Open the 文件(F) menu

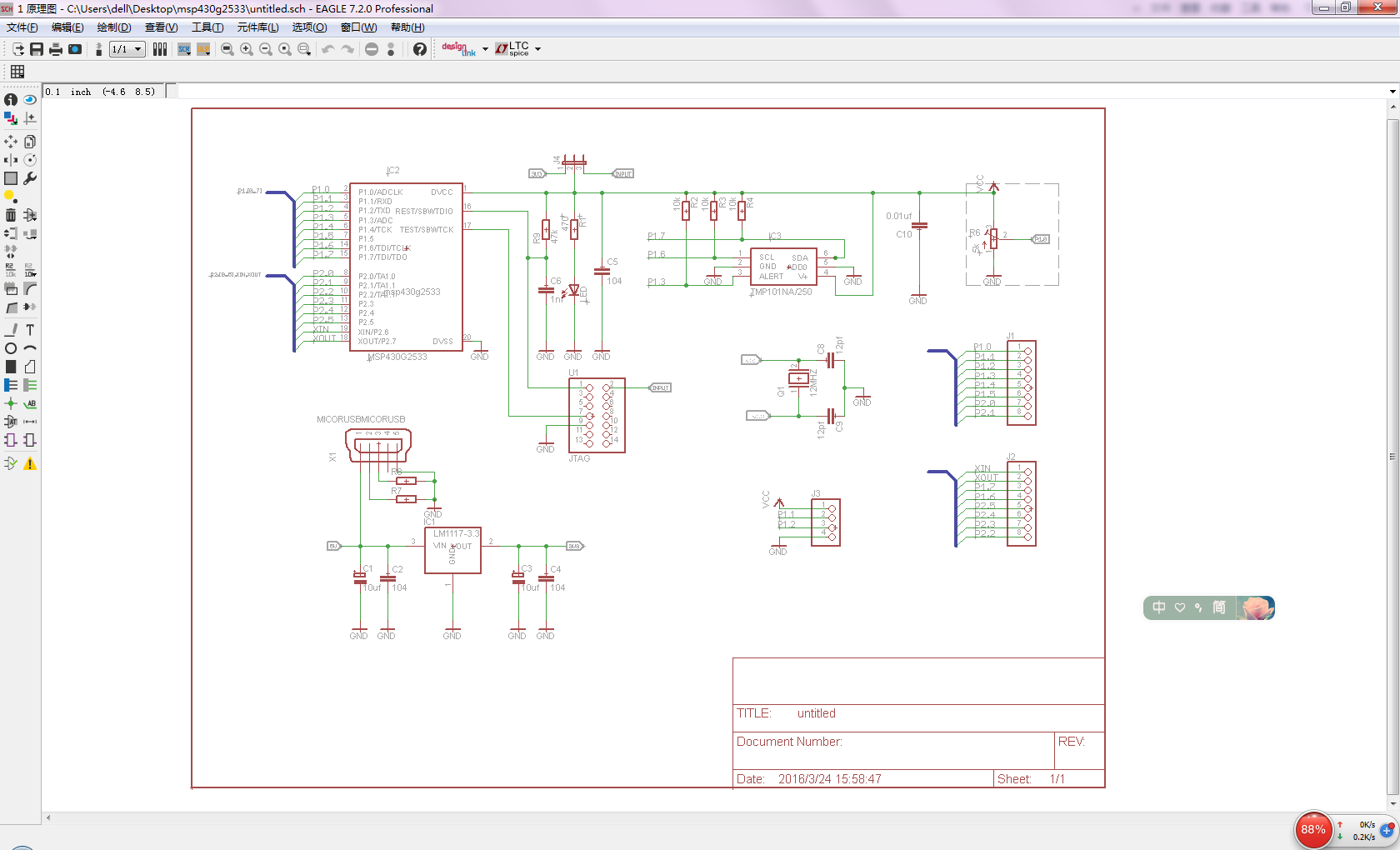[22, 27]
